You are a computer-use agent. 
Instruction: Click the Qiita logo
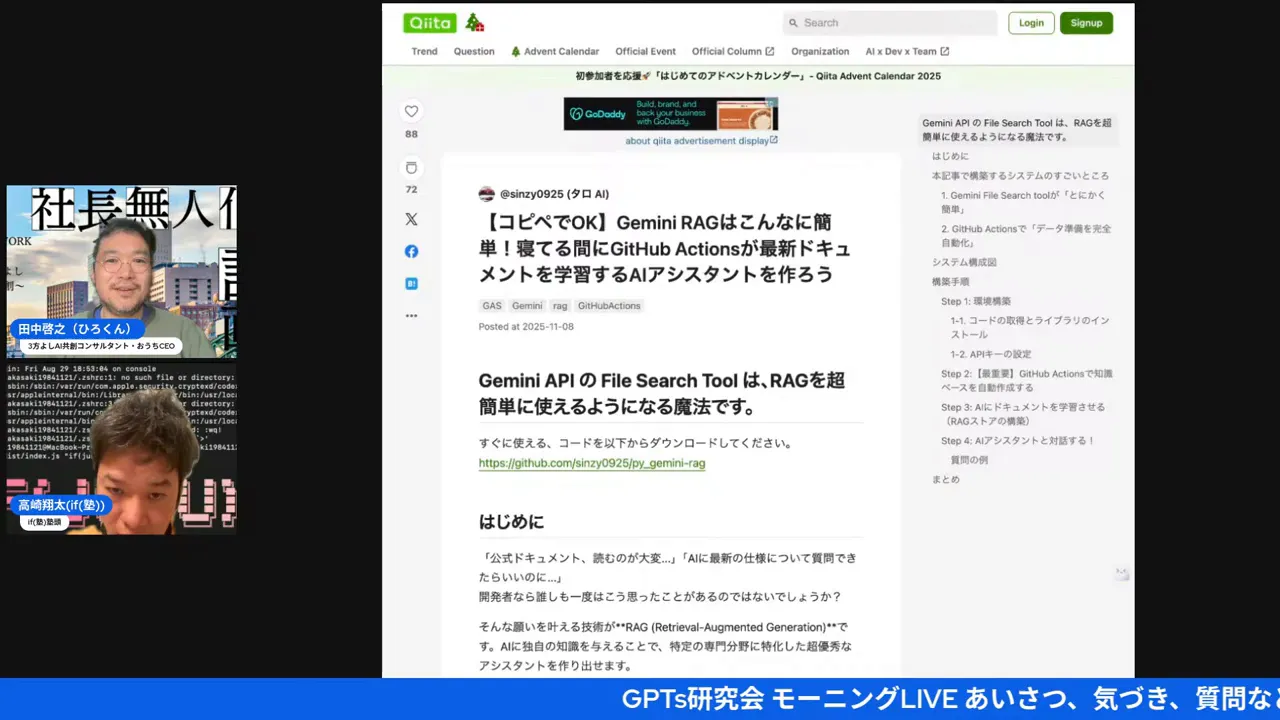click(x=428, y=22)
